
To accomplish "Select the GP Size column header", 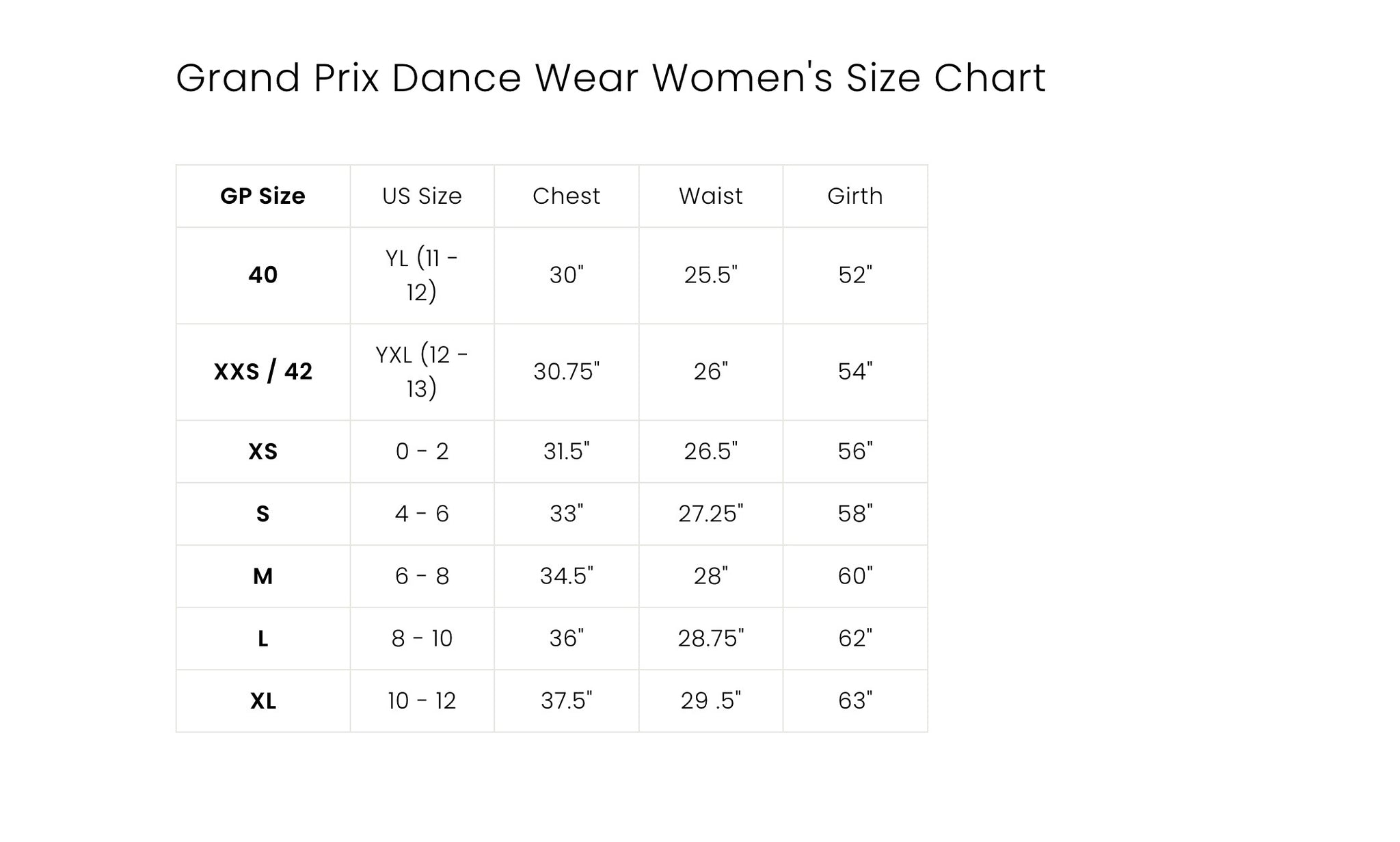I will click(263, 196).
